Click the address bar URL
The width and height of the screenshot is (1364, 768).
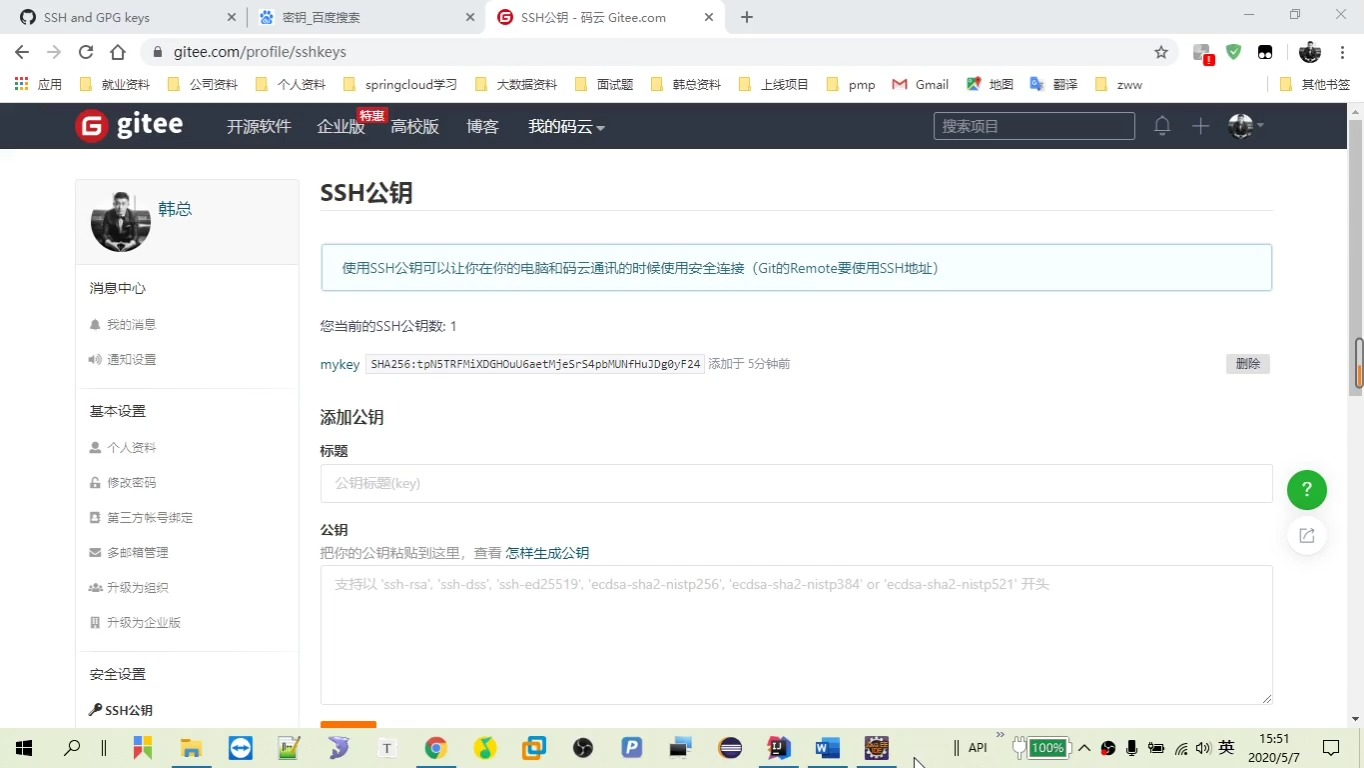point(260,52)
